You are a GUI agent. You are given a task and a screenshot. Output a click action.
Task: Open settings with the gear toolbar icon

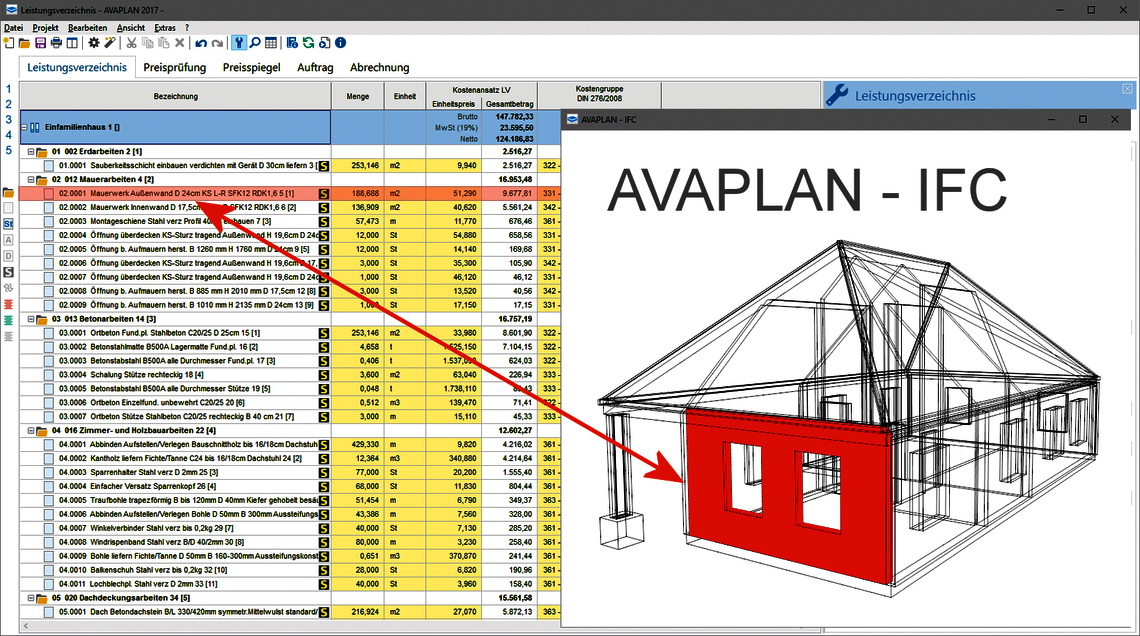click(x=94, y=43)
